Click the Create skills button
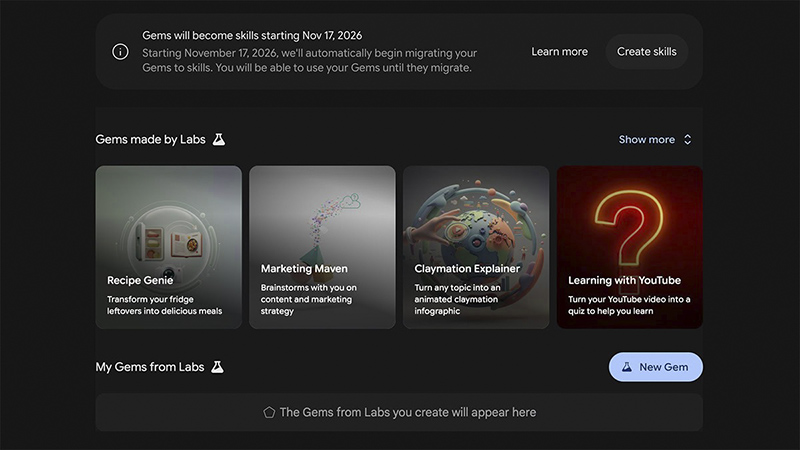Image resolution: width=800 pixels, height=450 pixels. 646,52
